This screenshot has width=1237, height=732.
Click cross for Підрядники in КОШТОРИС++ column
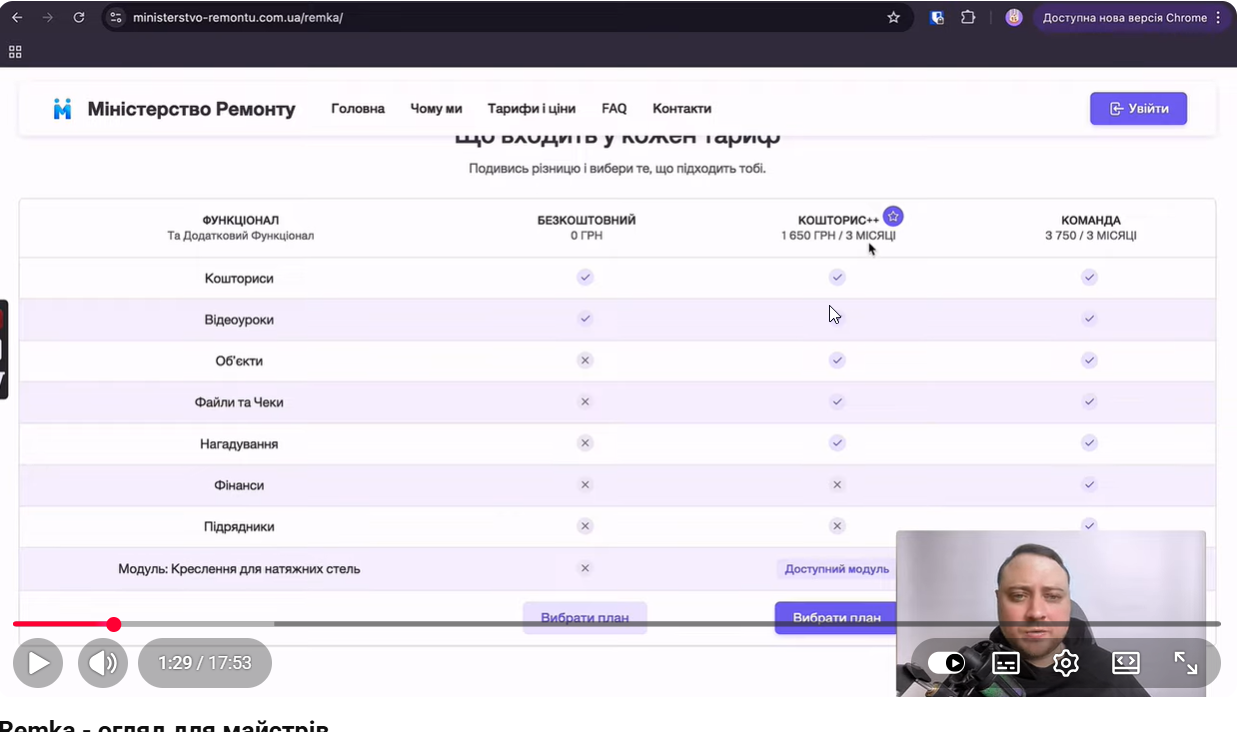click(838, 526)
